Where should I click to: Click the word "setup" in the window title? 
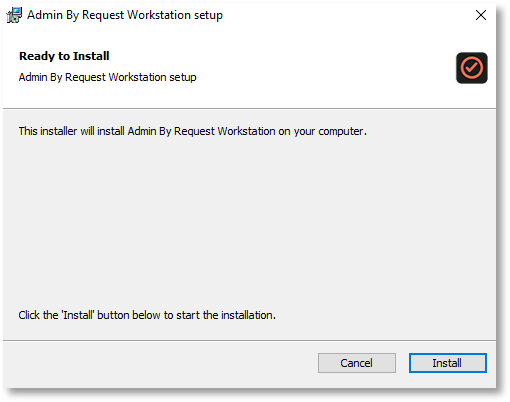tap(208, 16)
